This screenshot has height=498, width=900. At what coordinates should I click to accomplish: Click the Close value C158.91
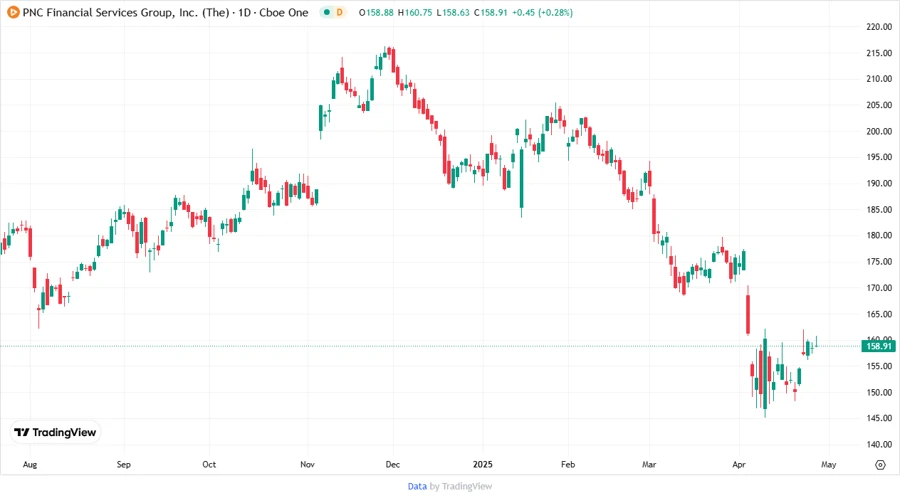pos(491,13)
